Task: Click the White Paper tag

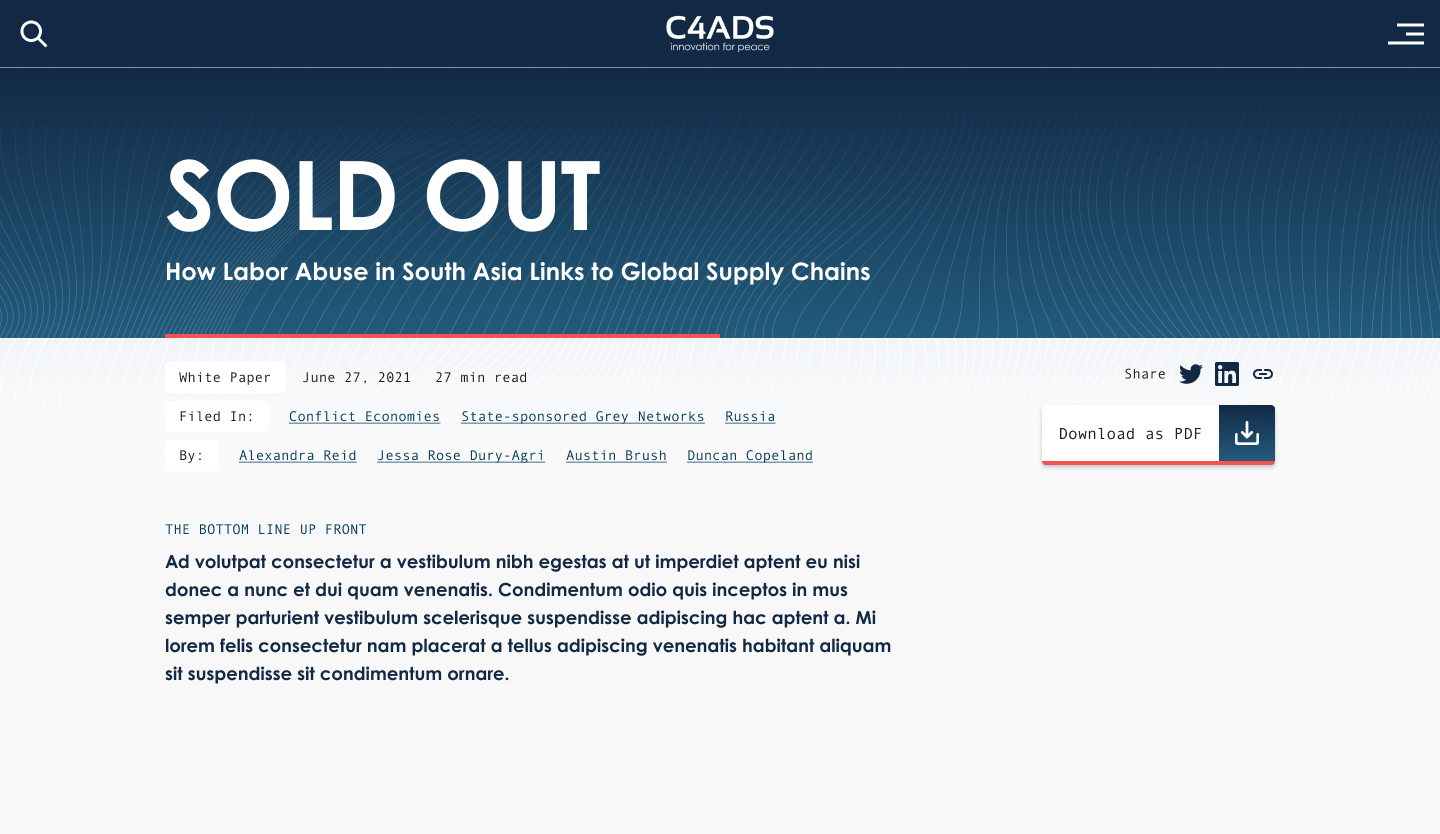Action: pos(225,377)
